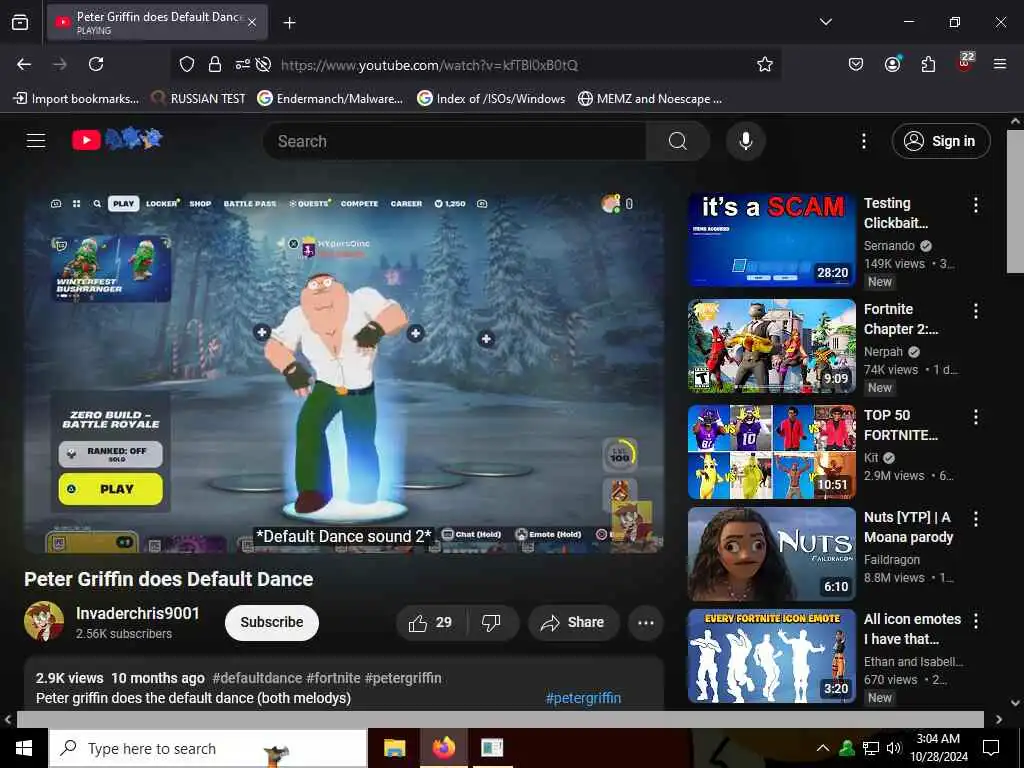Image resolution: width=1024 pixels, height=768 pixels.
Task: Click Import bookmarks bookmark
Action: click(77, 99)
